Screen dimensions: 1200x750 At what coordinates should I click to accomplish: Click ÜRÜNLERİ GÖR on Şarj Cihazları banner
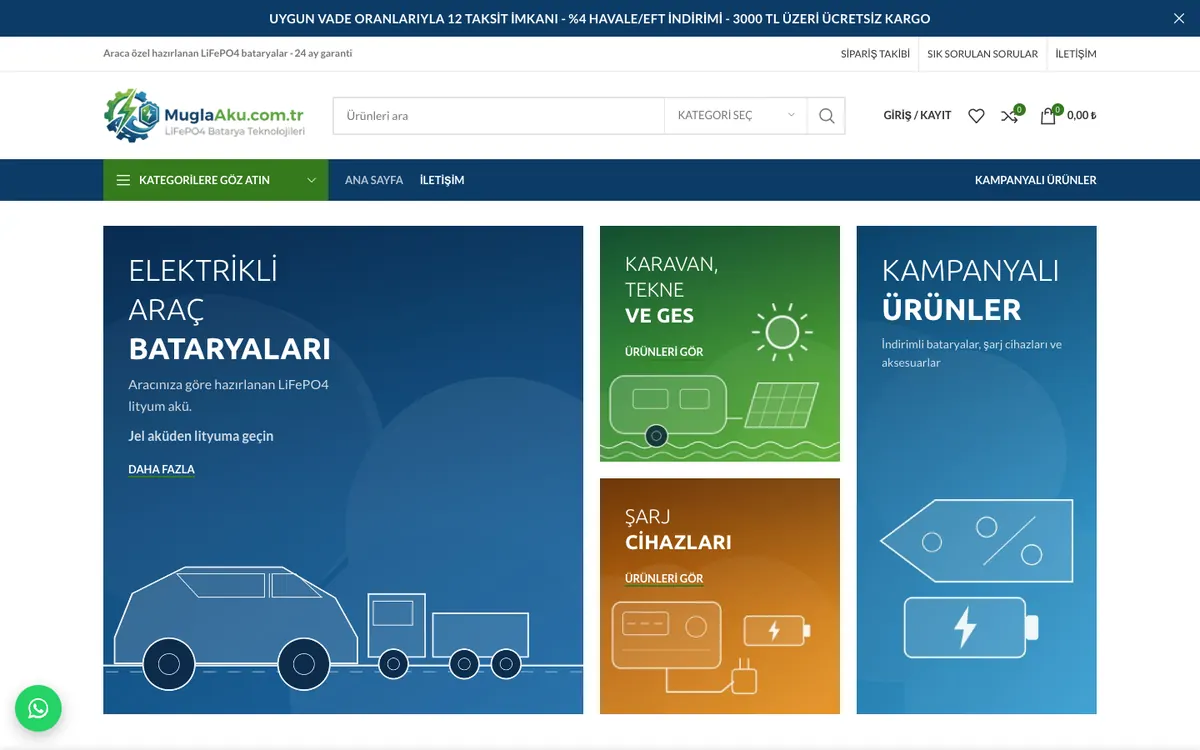pyautogui.click(x=664, y=578)
